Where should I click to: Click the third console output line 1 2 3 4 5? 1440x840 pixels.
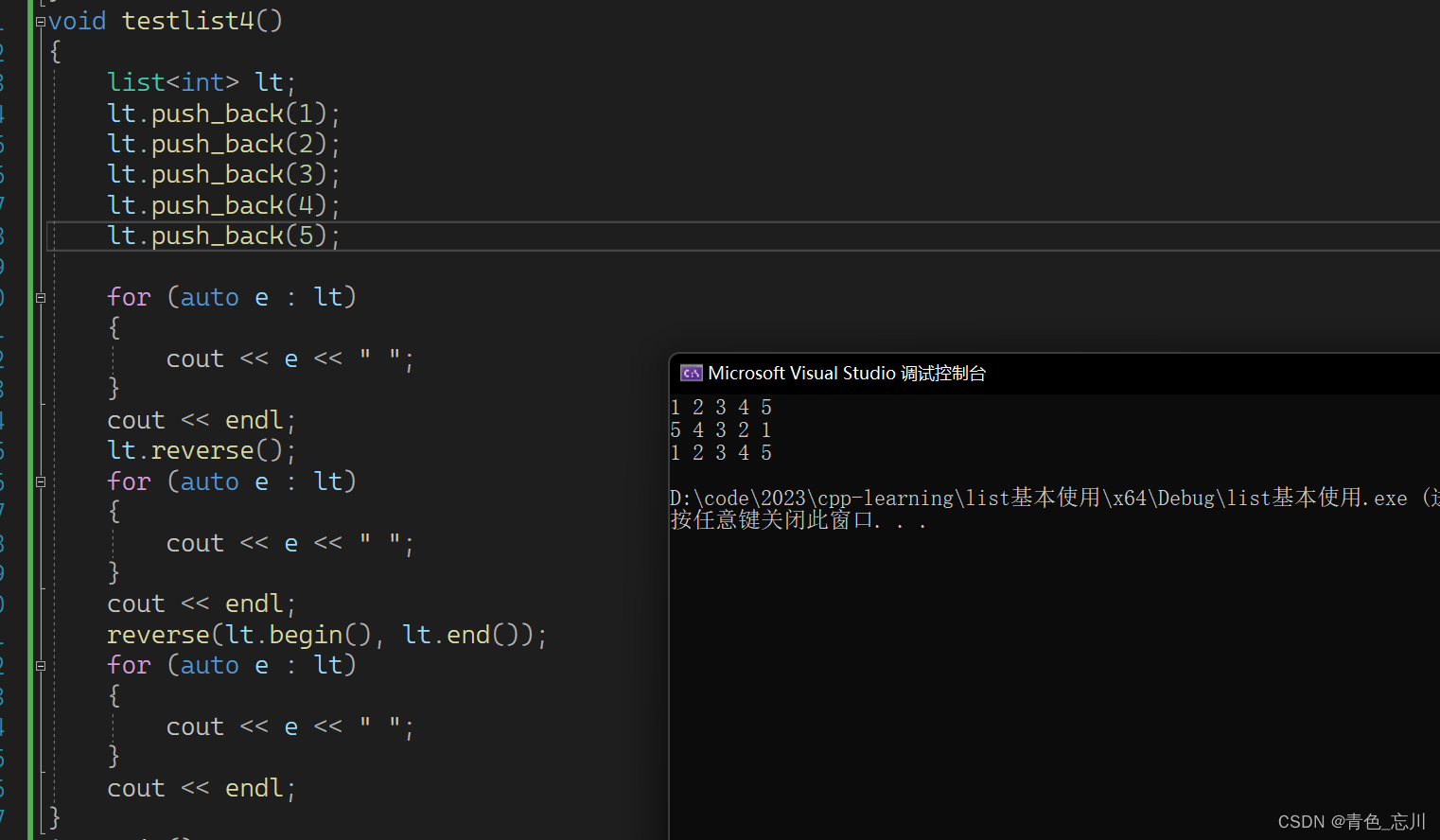721,452
